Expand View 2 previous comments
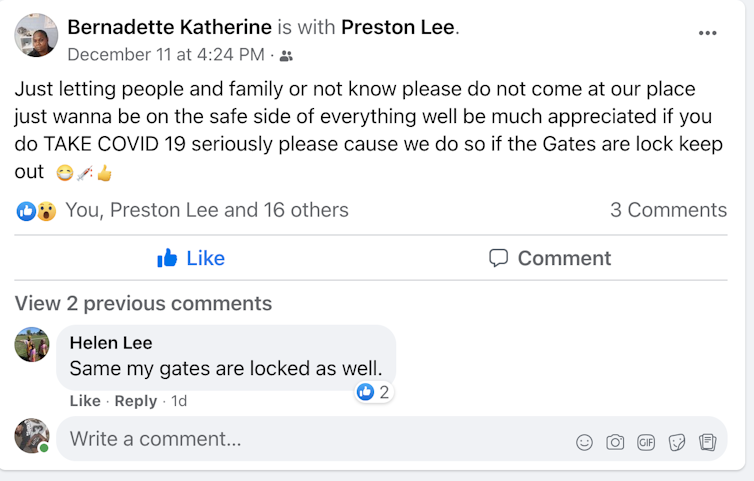The image size is (754, 481). click(x=143, y=303)
